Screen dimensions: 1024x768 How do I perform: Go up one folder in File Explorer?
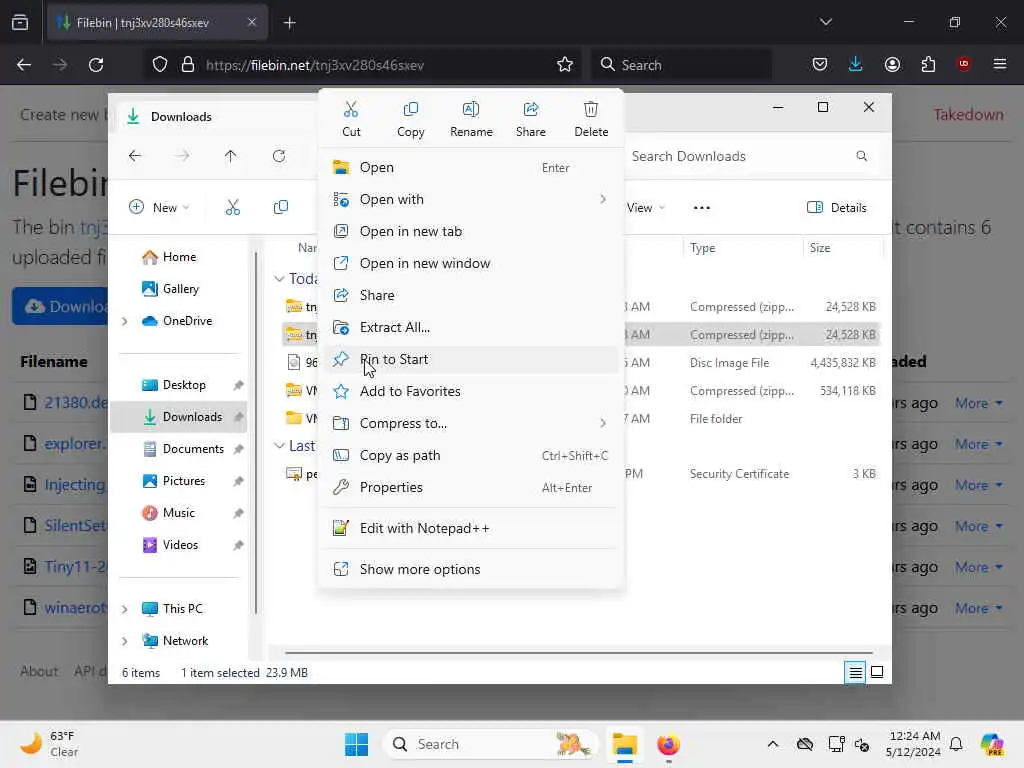231,156
